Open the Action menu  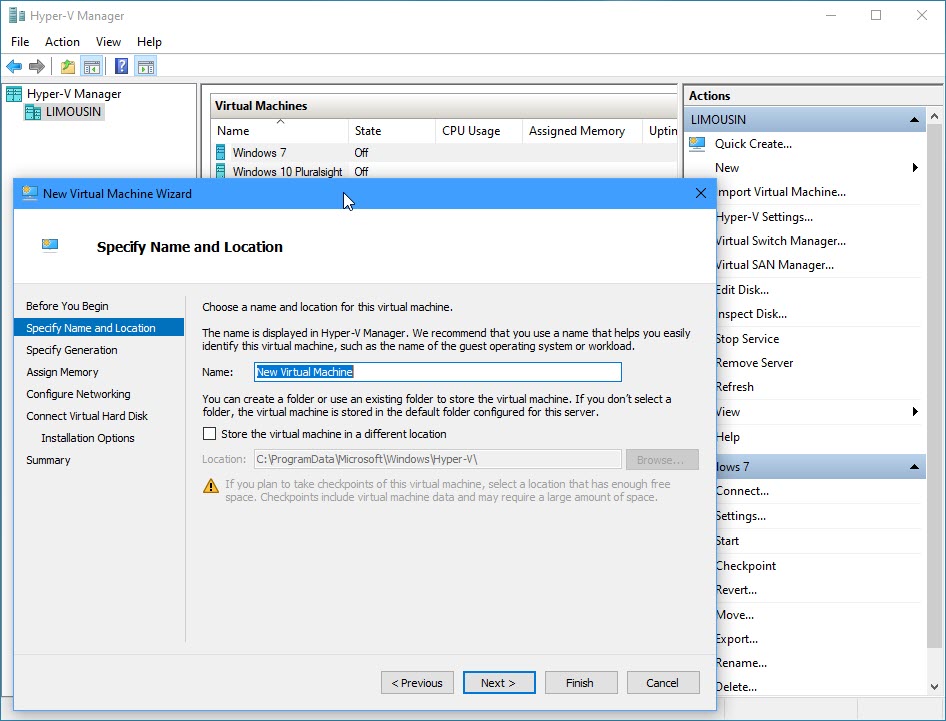click(62, 42)
